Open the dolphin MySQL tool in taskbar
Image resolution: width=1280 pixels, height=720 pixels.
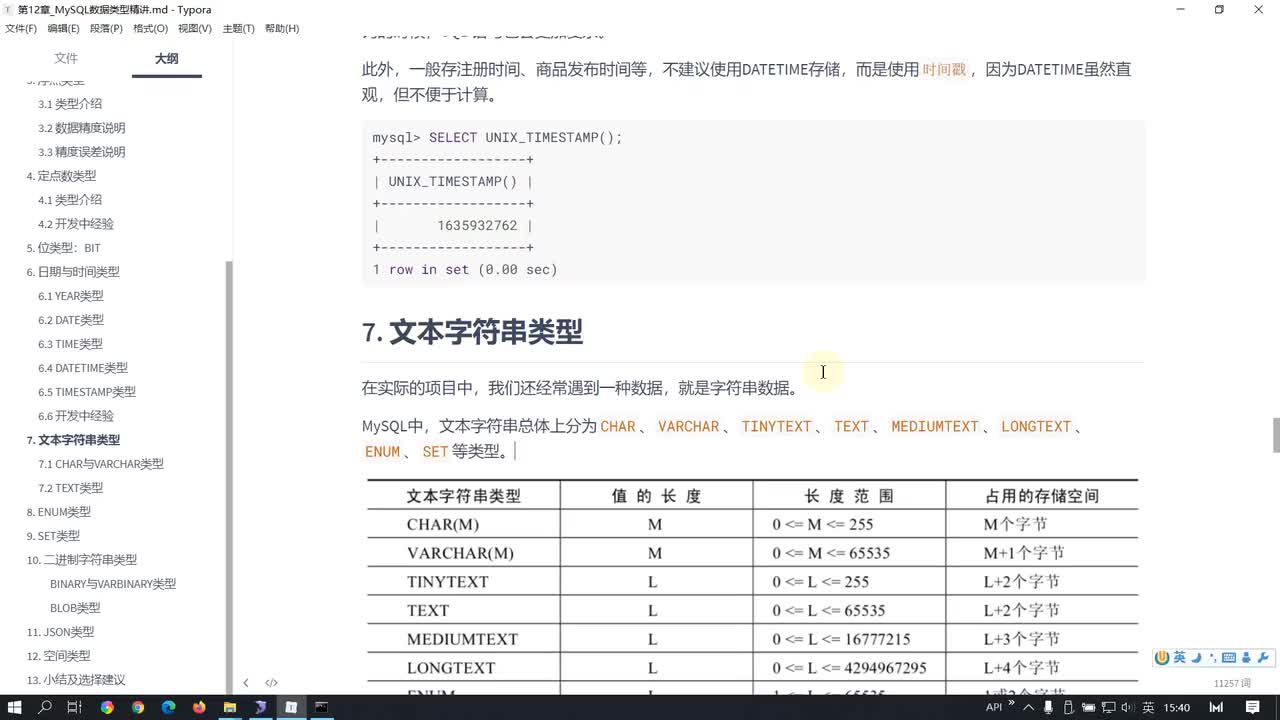click(260, 707)
